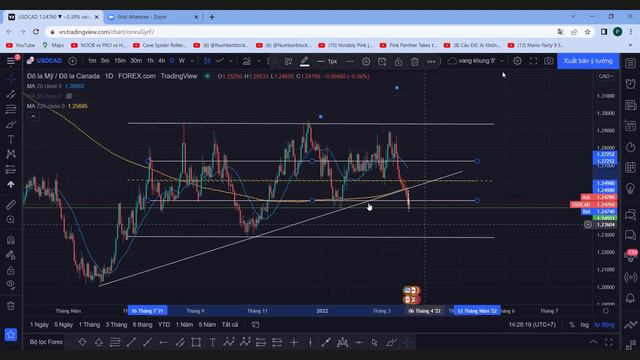Toggle magnet mode in left sidebar
The height and width of the screenshot is (360, 640).
coord(11,240)
